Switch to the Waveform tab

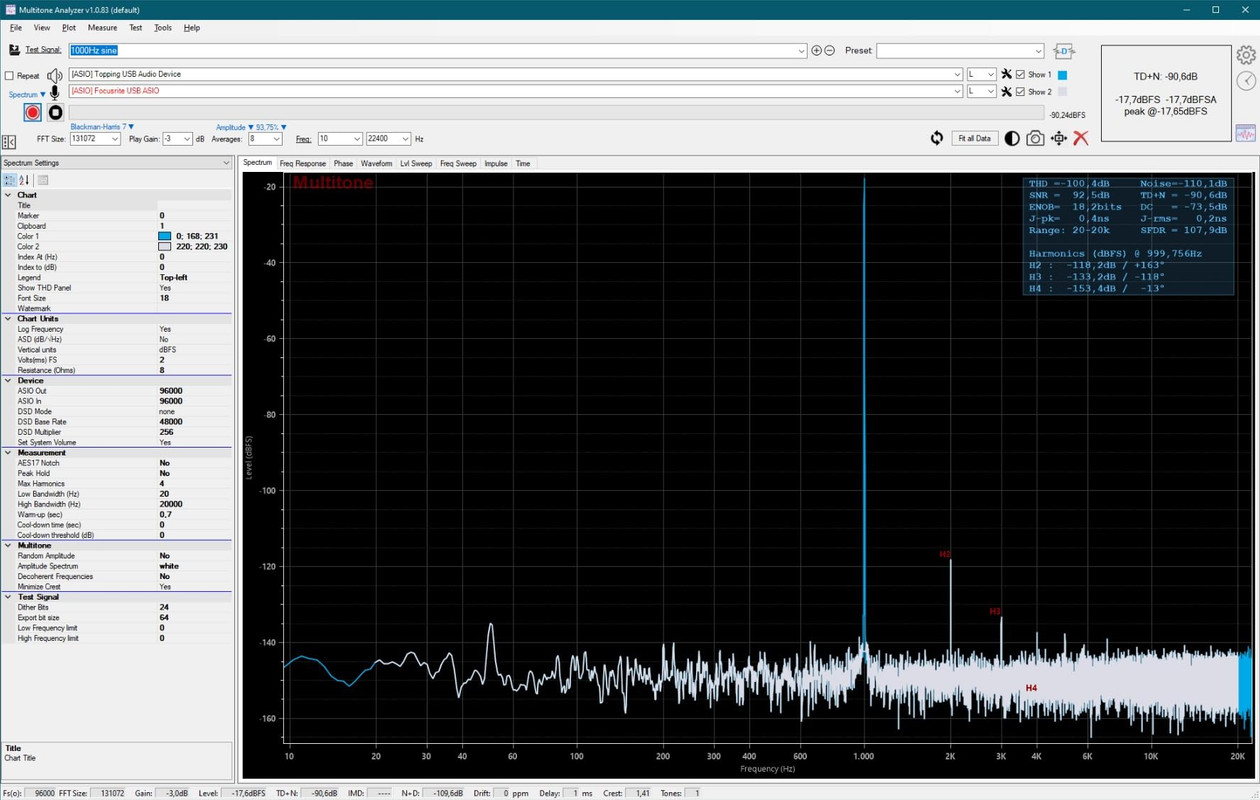[376, 163]
